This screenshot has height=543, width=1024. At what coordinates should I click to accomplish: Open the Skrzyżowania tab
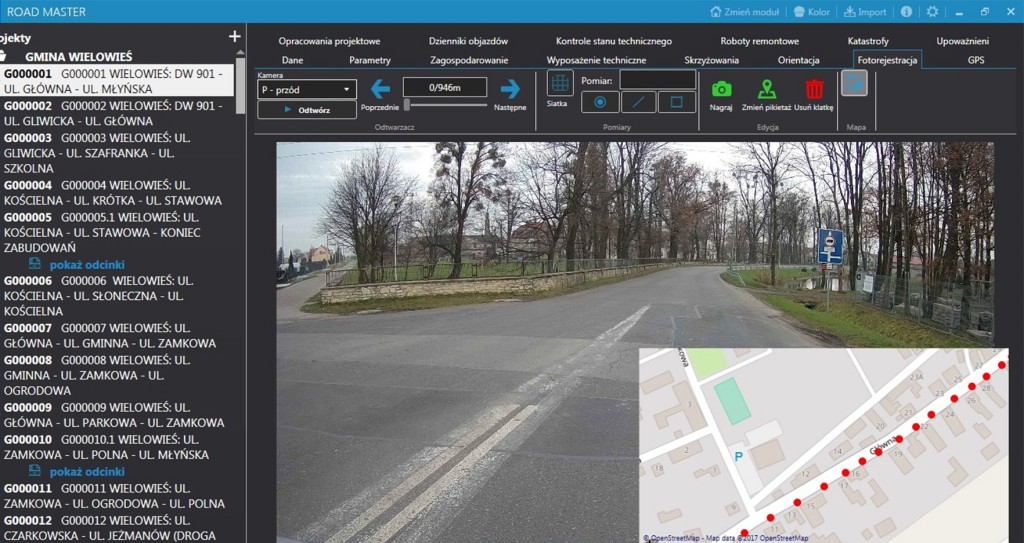712,59
